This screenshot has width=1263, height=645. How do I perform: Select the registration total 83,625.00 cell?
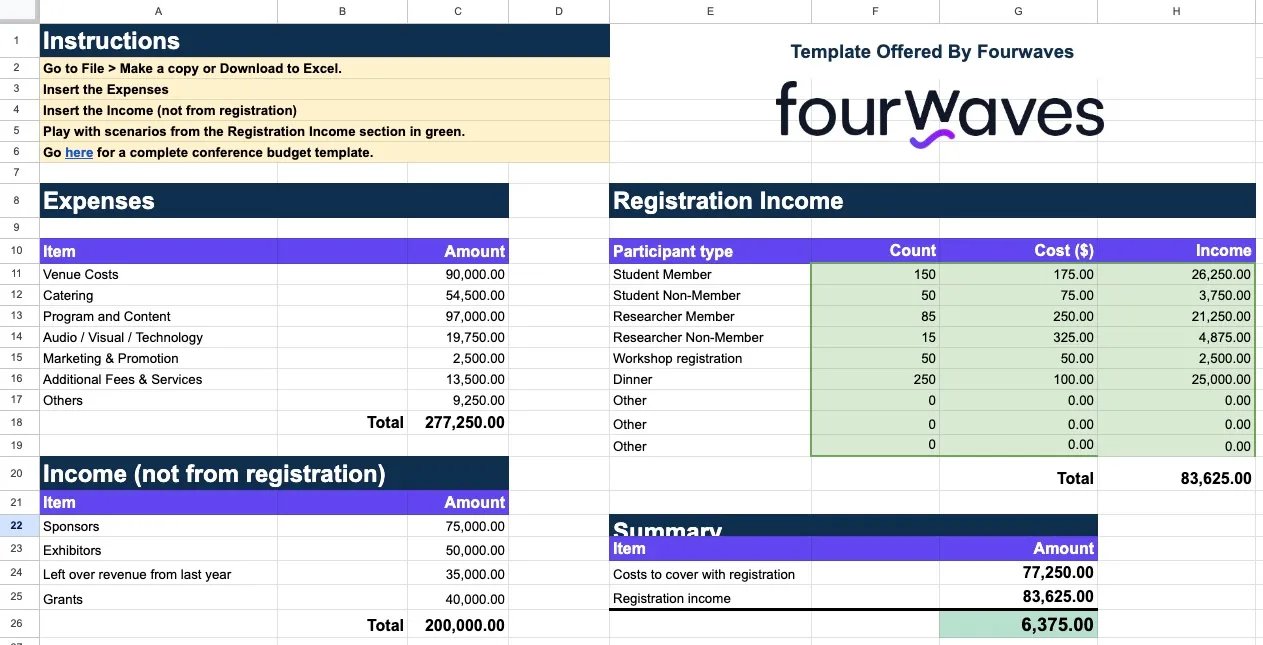[x=1176, y=478]
